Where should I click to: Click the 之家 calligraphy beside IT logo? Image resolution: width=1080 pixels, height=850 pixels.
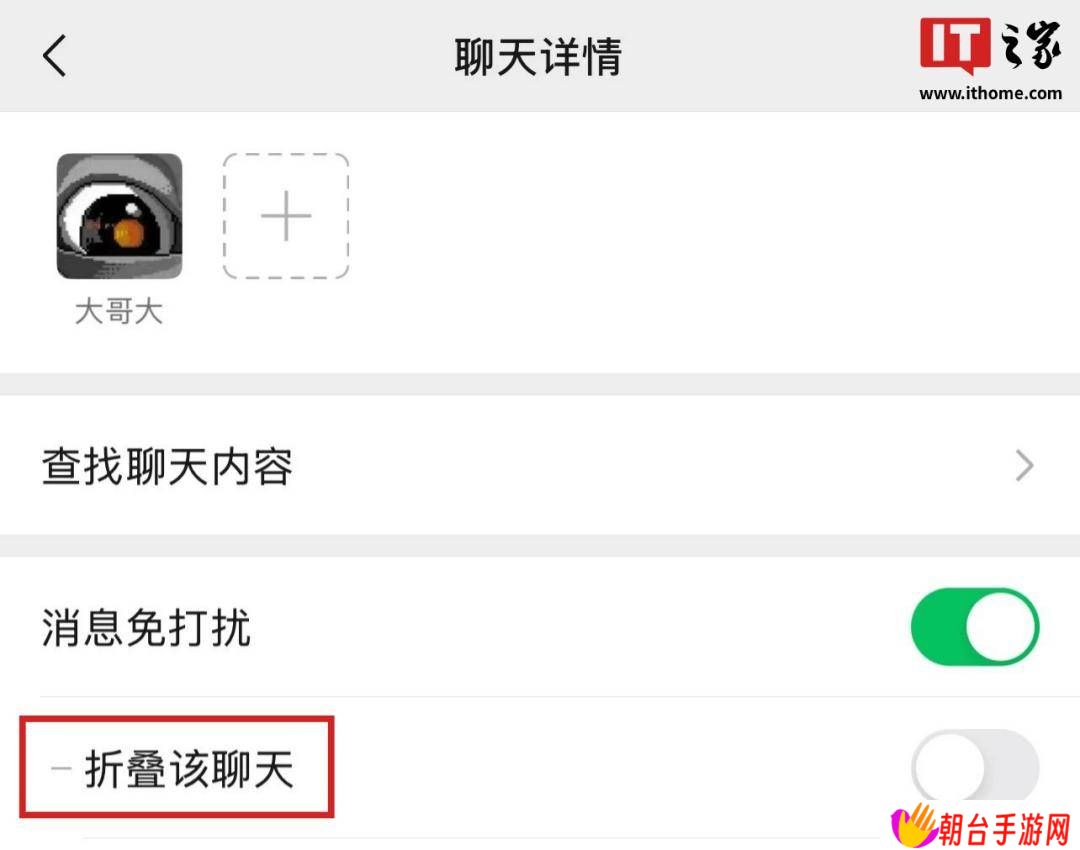click(1030, 45)
